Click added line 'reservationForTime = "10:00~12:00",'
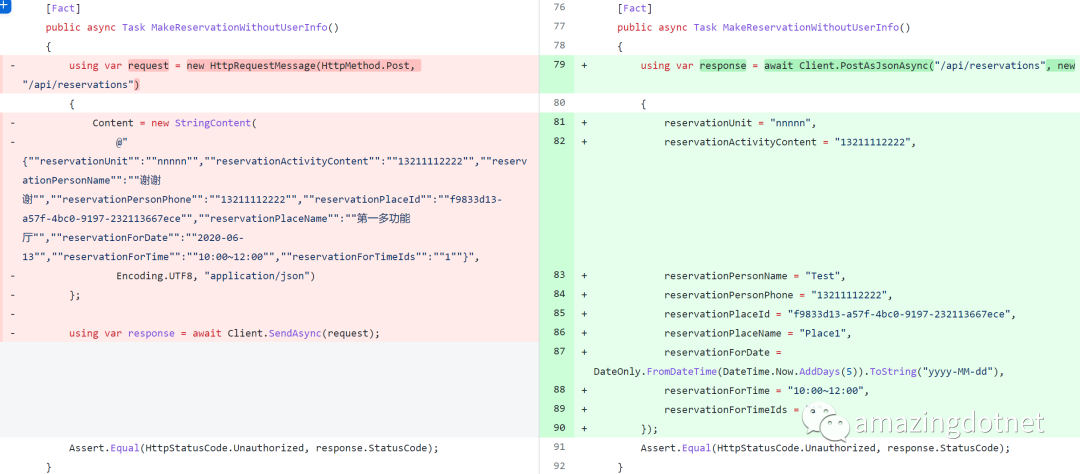 (x=766, y=391)
